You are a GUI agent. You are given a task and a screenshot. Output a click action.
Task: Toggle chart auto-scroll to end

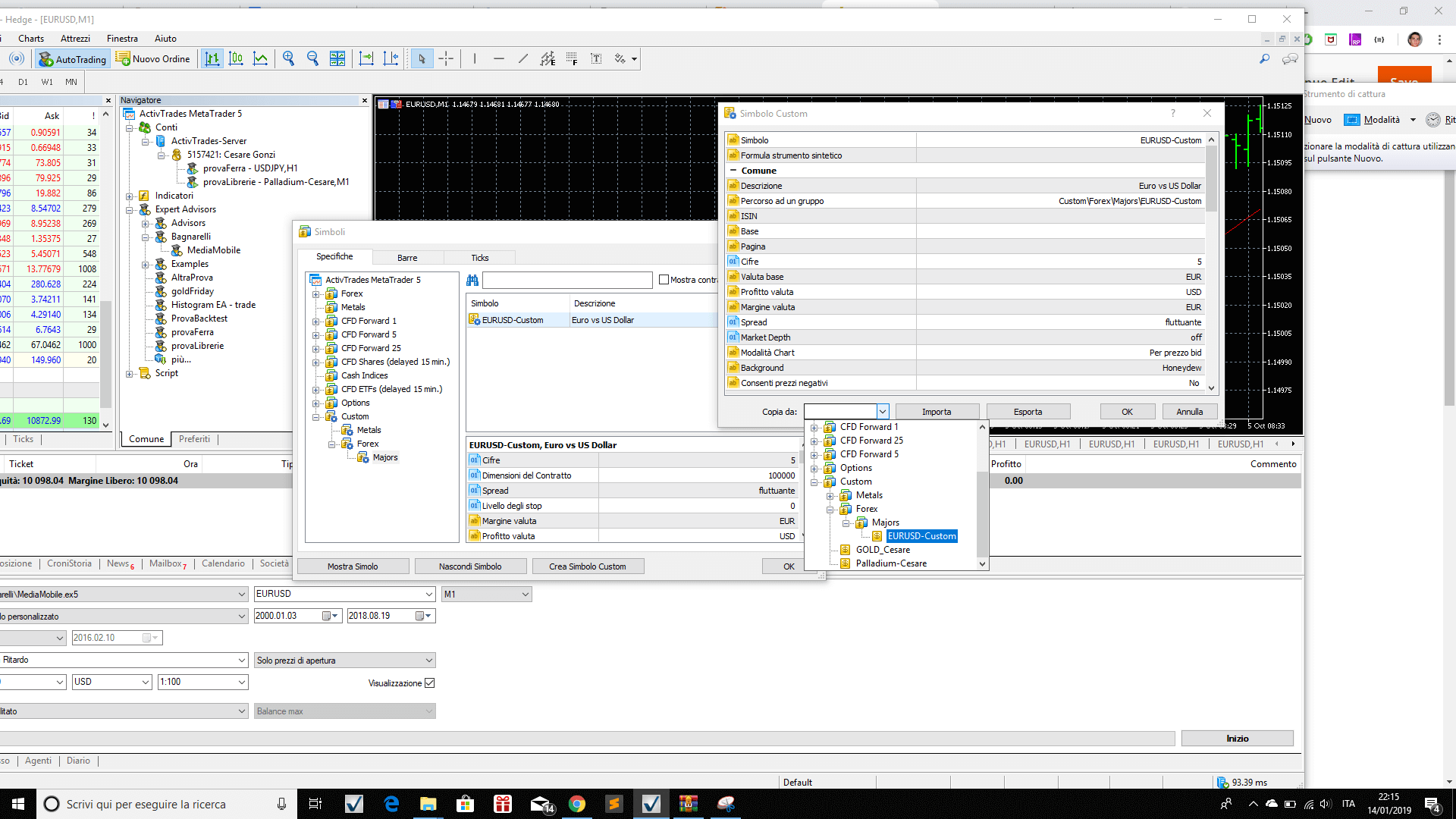pos(366,59)
